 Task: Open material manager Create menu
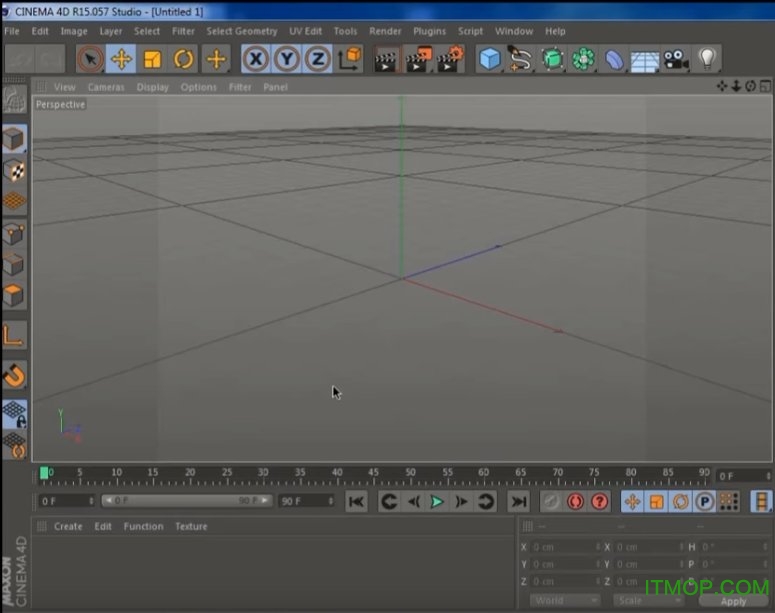(68, 526)
